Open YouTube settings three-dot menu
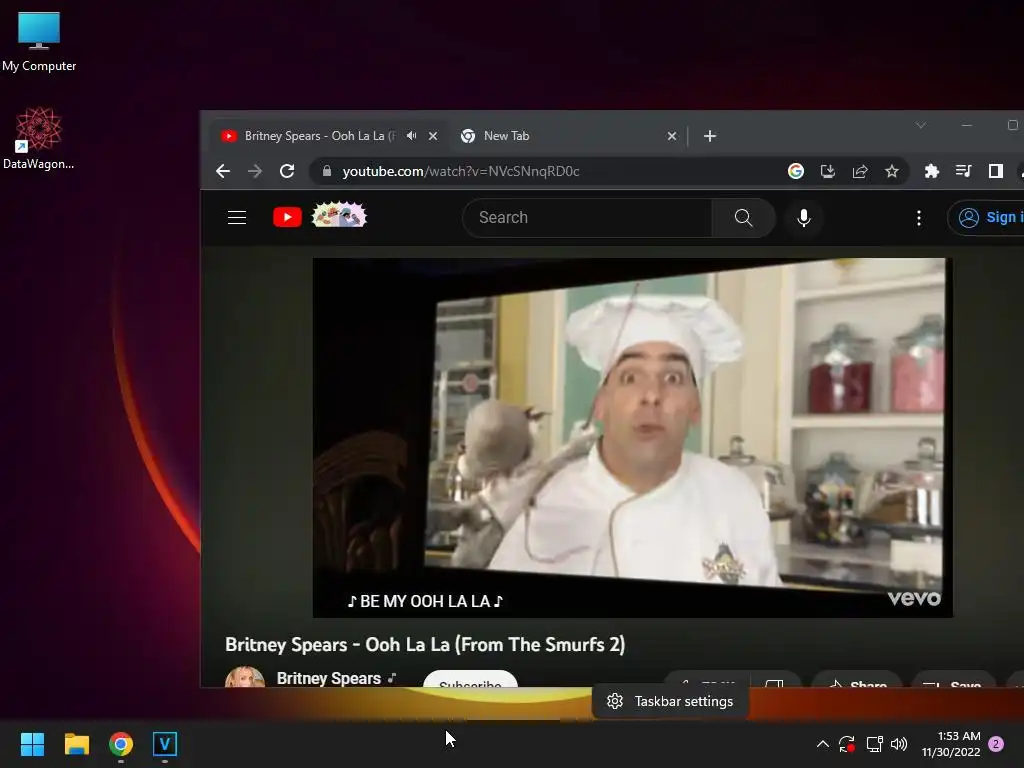Viewport: 1024px width, 768px height. [x=919, y=217]
